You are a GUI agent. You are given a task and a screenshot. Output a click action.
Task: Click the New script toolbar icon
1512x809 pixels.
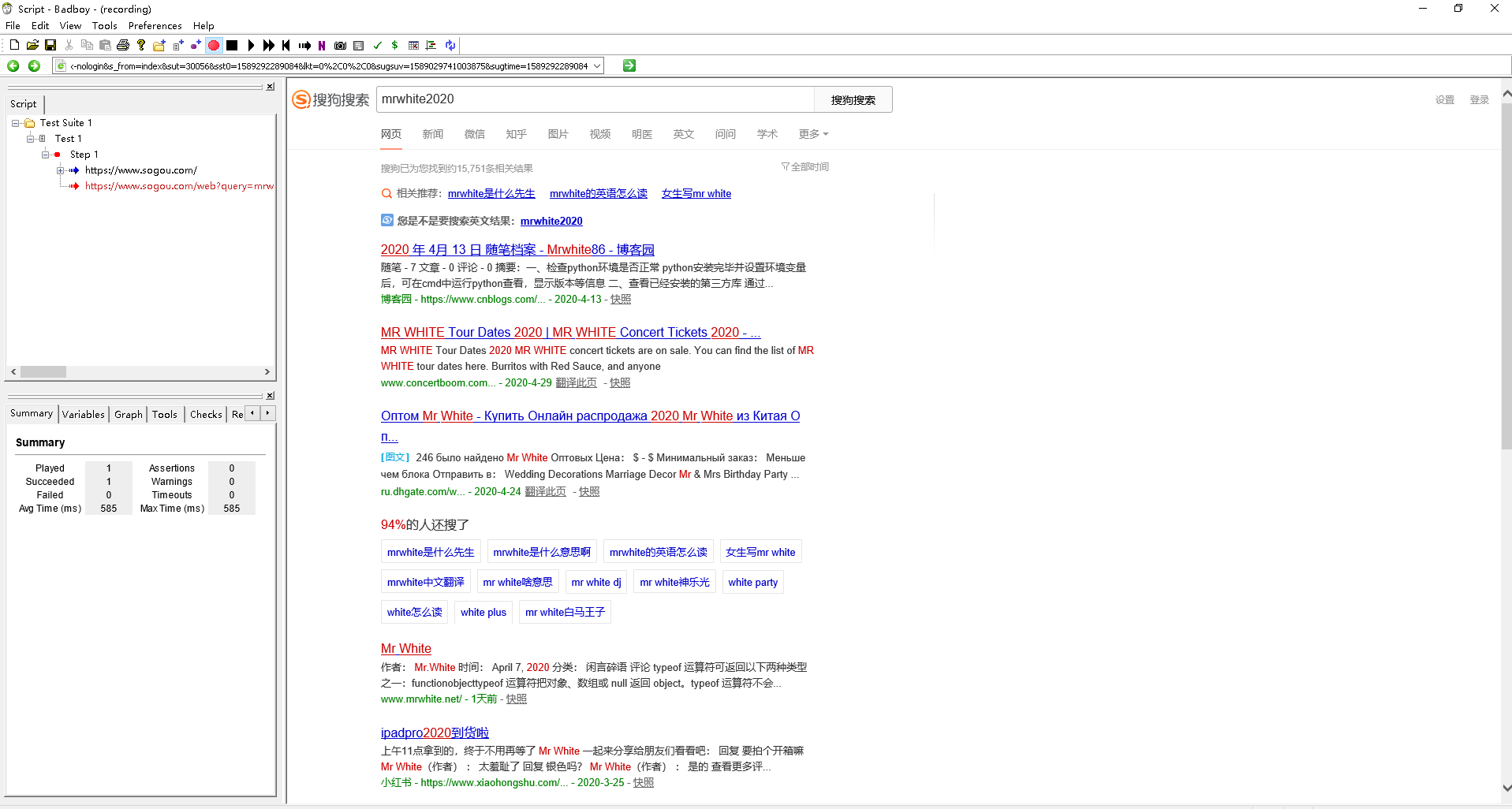tap(14, 46)
